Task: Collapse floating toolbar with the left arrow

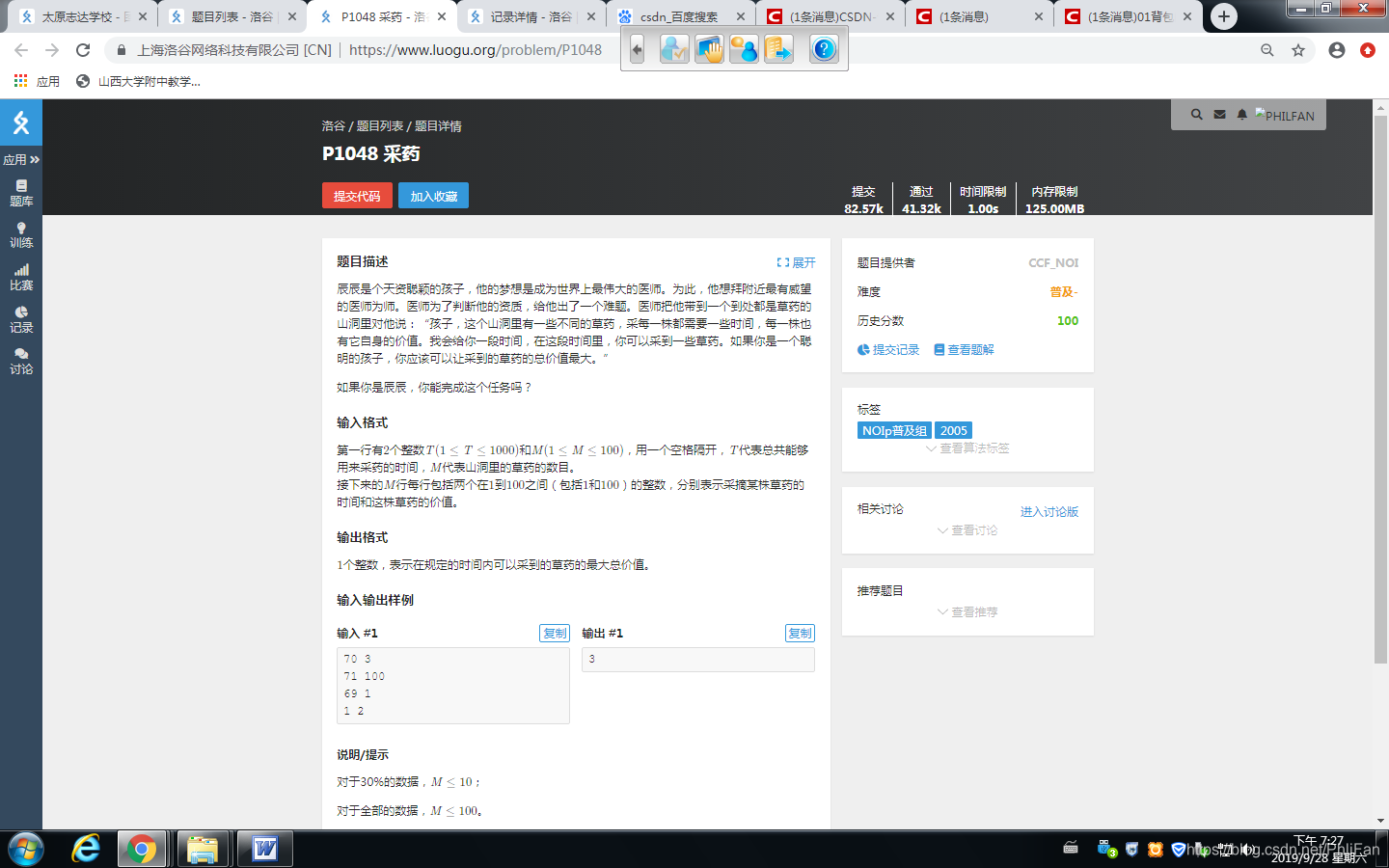Action: coord(637,49)
